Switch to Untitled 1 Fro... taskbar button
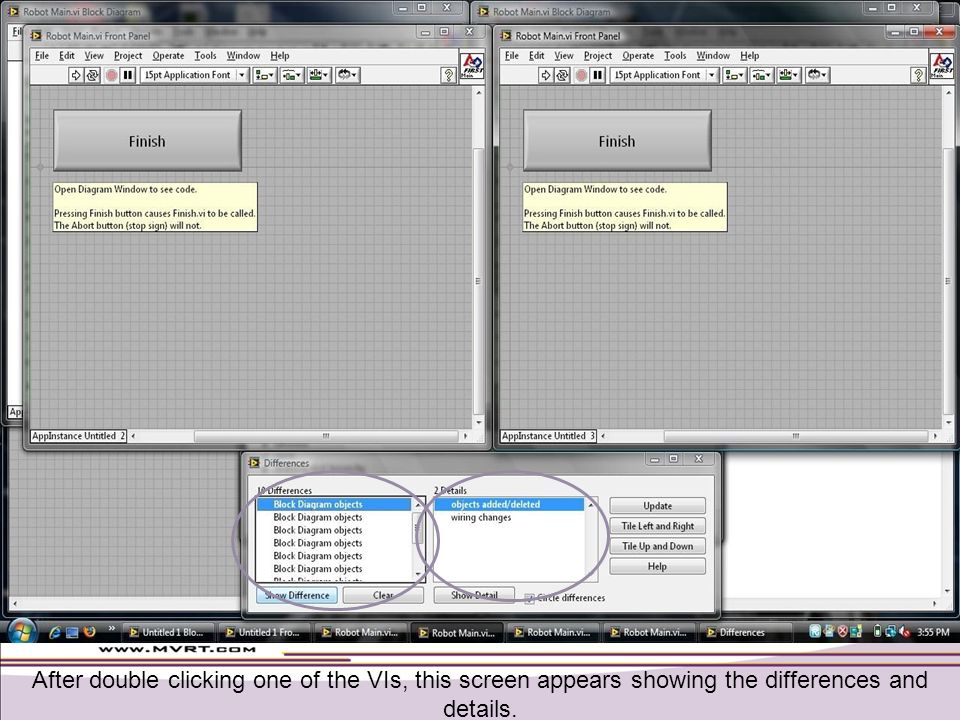 click(x=264, y=632)
